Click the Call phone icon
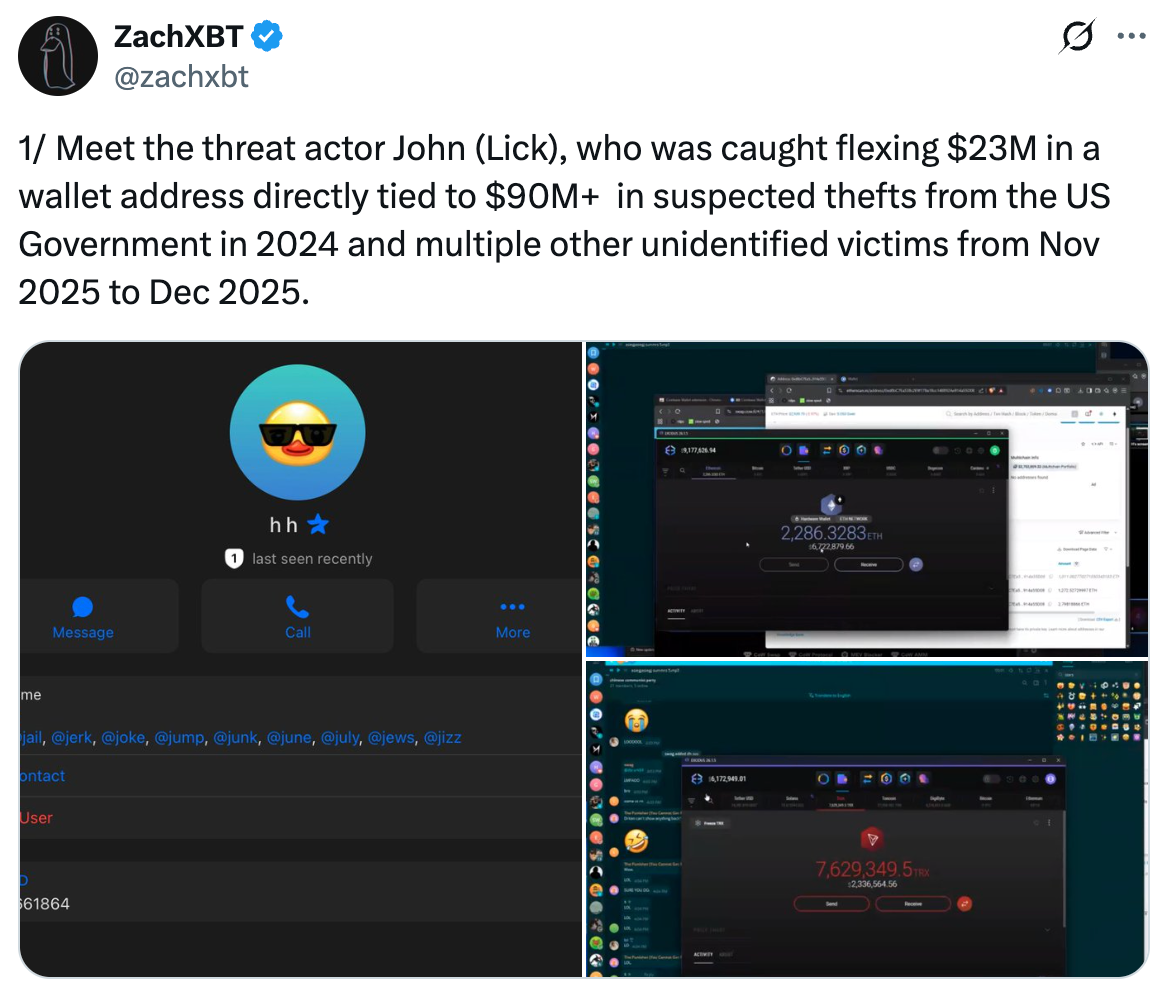 tap(297, 607)
